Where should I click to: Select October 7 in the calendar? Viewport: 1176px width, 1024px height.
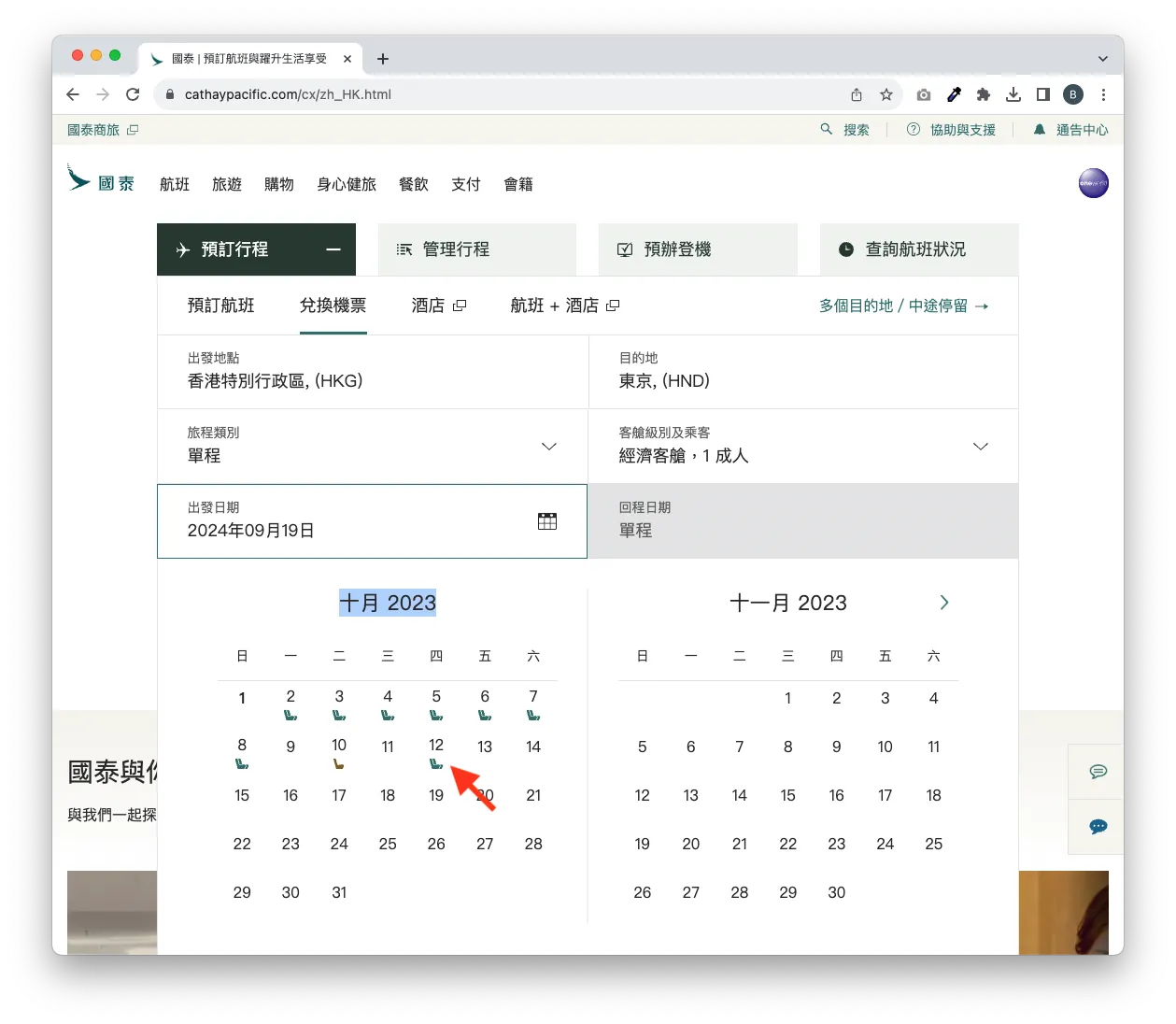click(533, 703)
